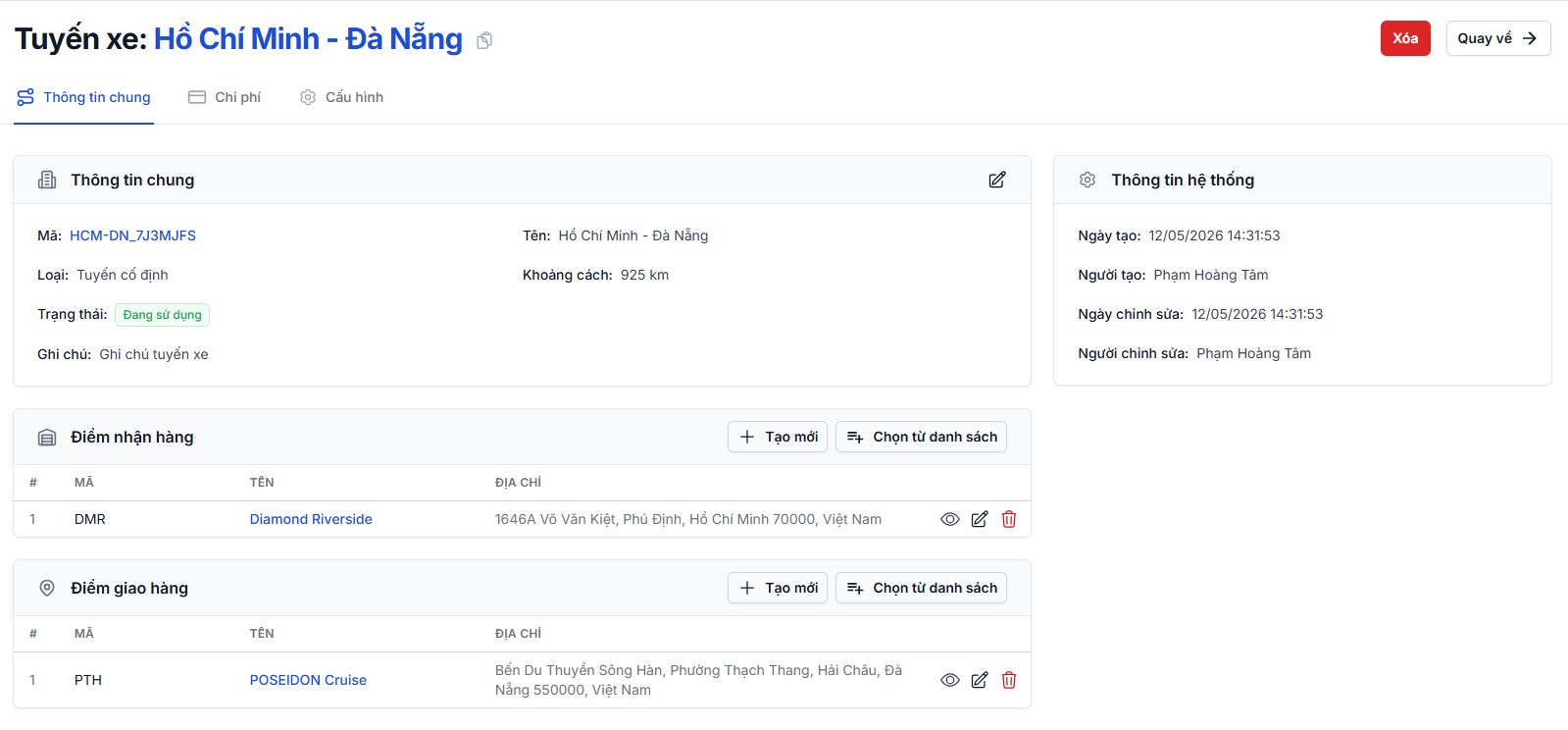The width and height of the screenshot is (1568, 730).
Task: Select the Thông tin chung tab
Action: pyautogui.click(x=84, y=97)
